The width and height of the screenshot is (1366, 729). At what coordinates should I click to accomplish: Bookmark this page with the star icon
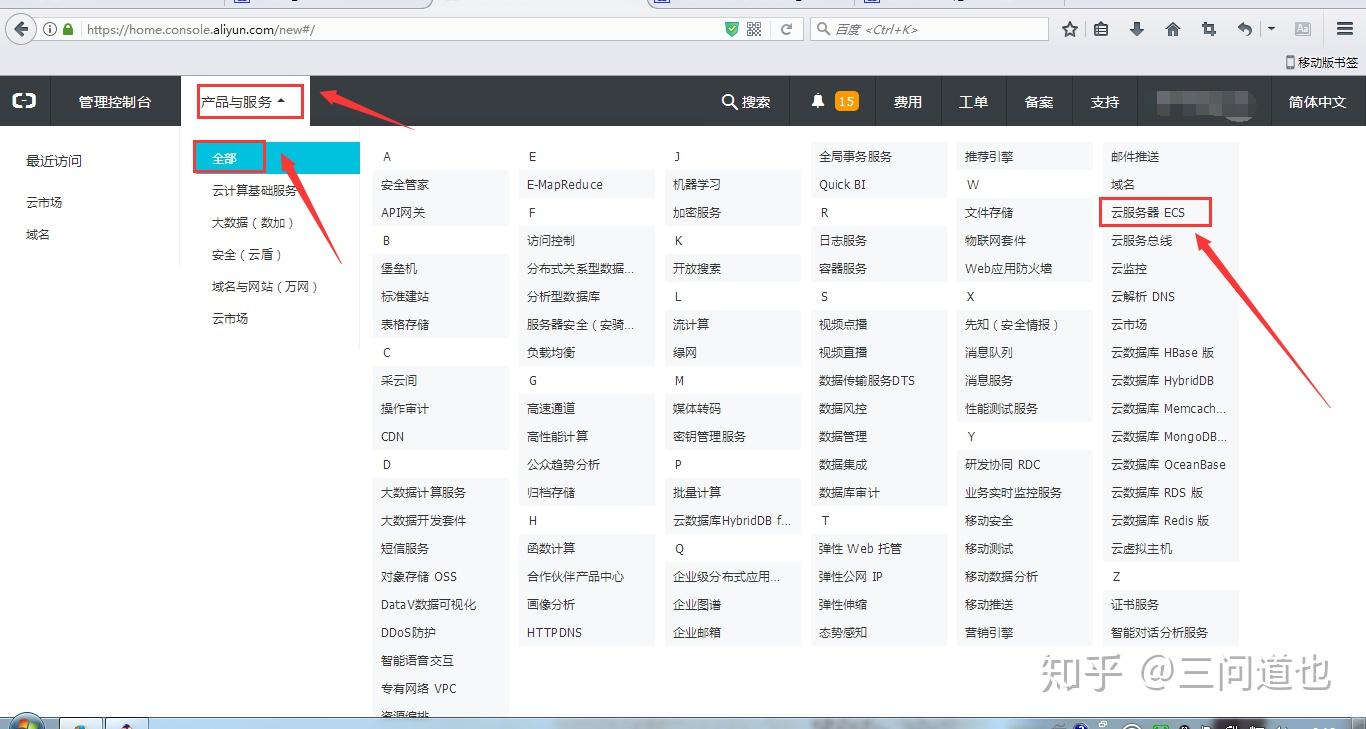tap(1069, 29)
